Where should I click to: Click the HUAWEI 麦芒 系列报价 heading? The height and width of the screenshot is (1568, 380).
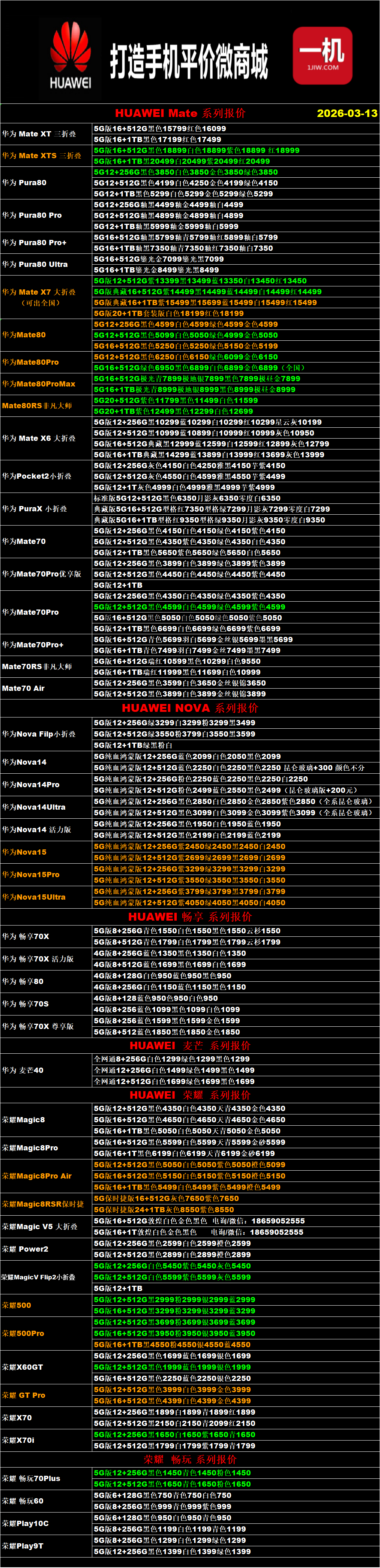[189, 1046]
